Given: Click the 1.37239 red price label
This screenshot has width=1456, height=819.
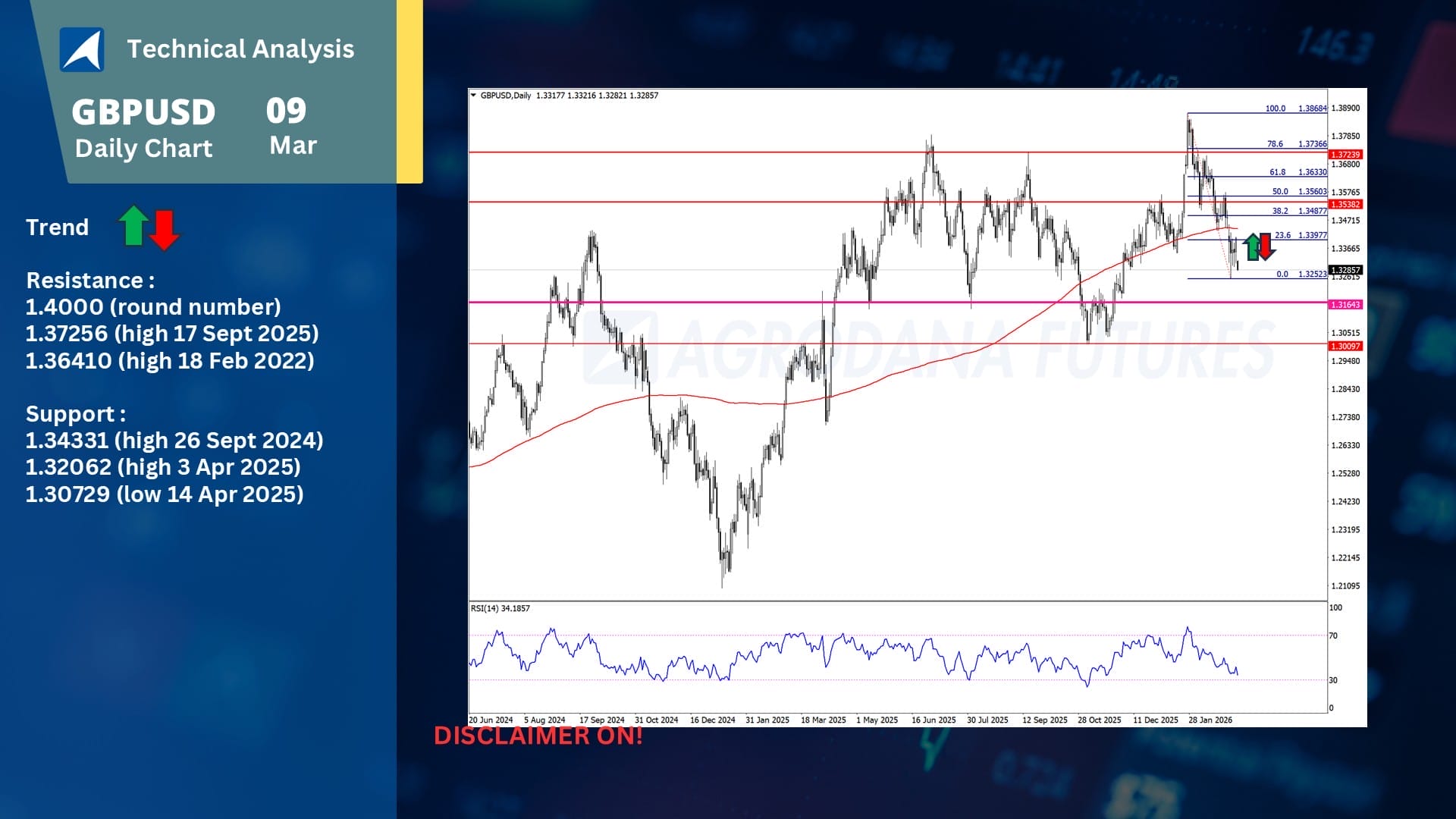Looking at the screenshot, I should 1345,154.
